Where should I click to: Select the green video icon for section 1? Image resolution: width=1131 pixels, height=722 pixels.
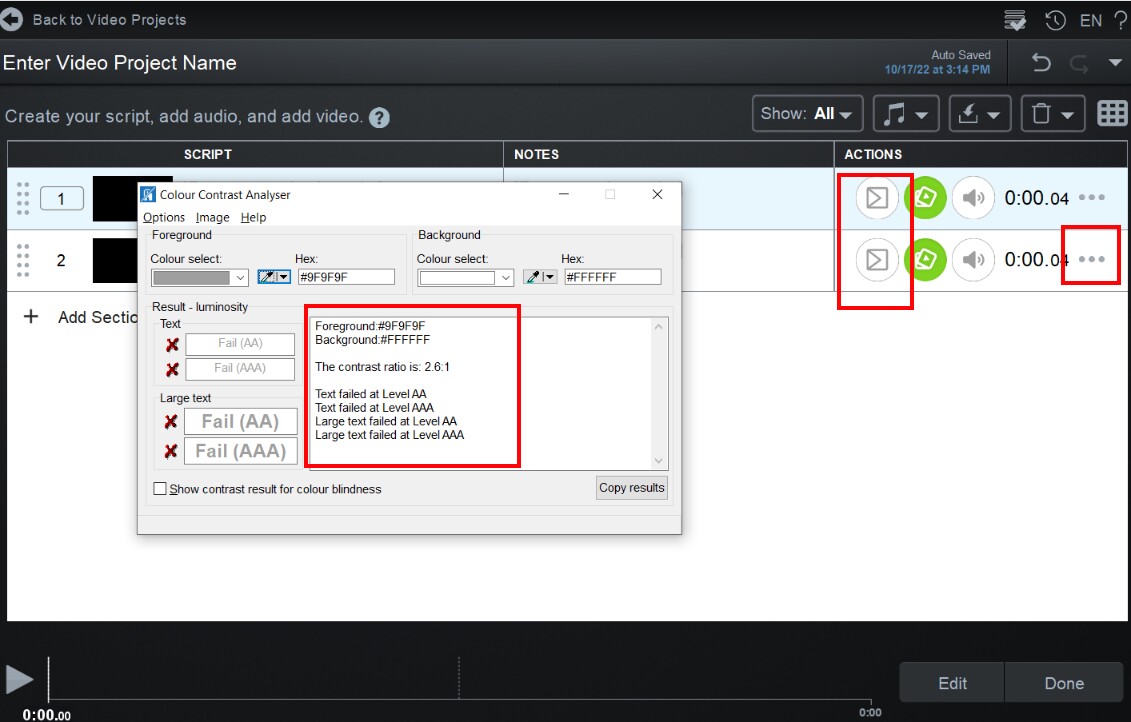(925, 198)
